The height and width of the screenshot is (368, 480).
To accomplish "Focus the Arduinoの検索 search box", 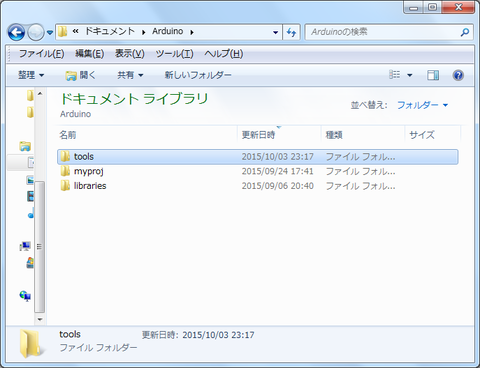I will click(382, 32).
